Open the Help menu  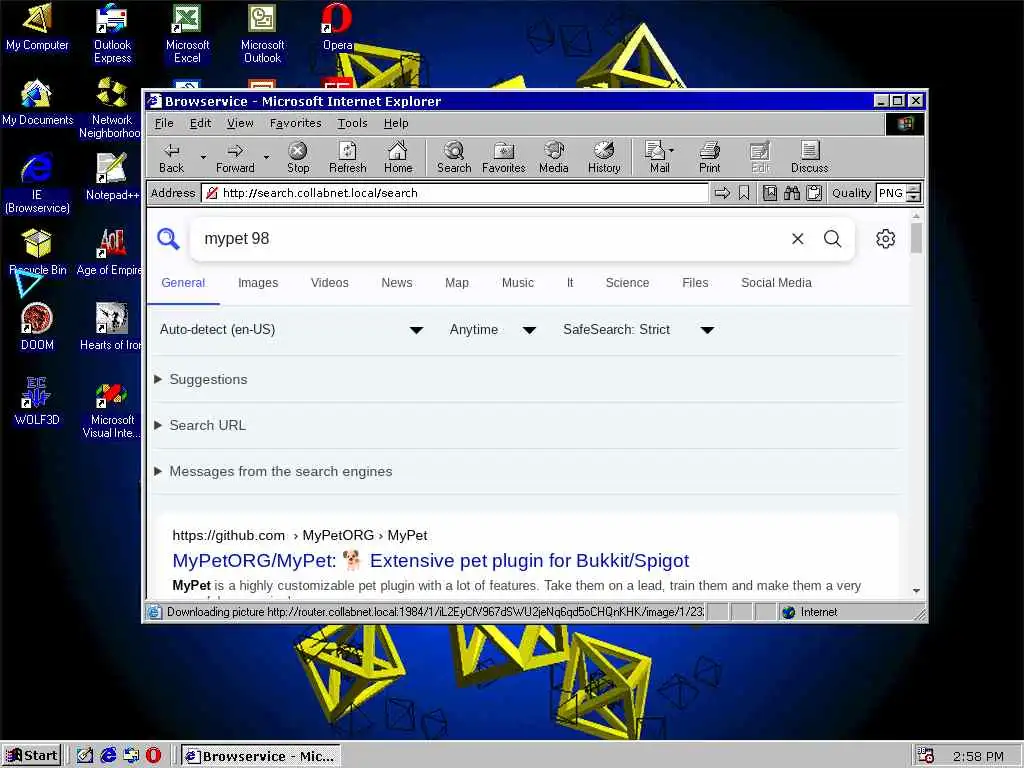point(396,123)
